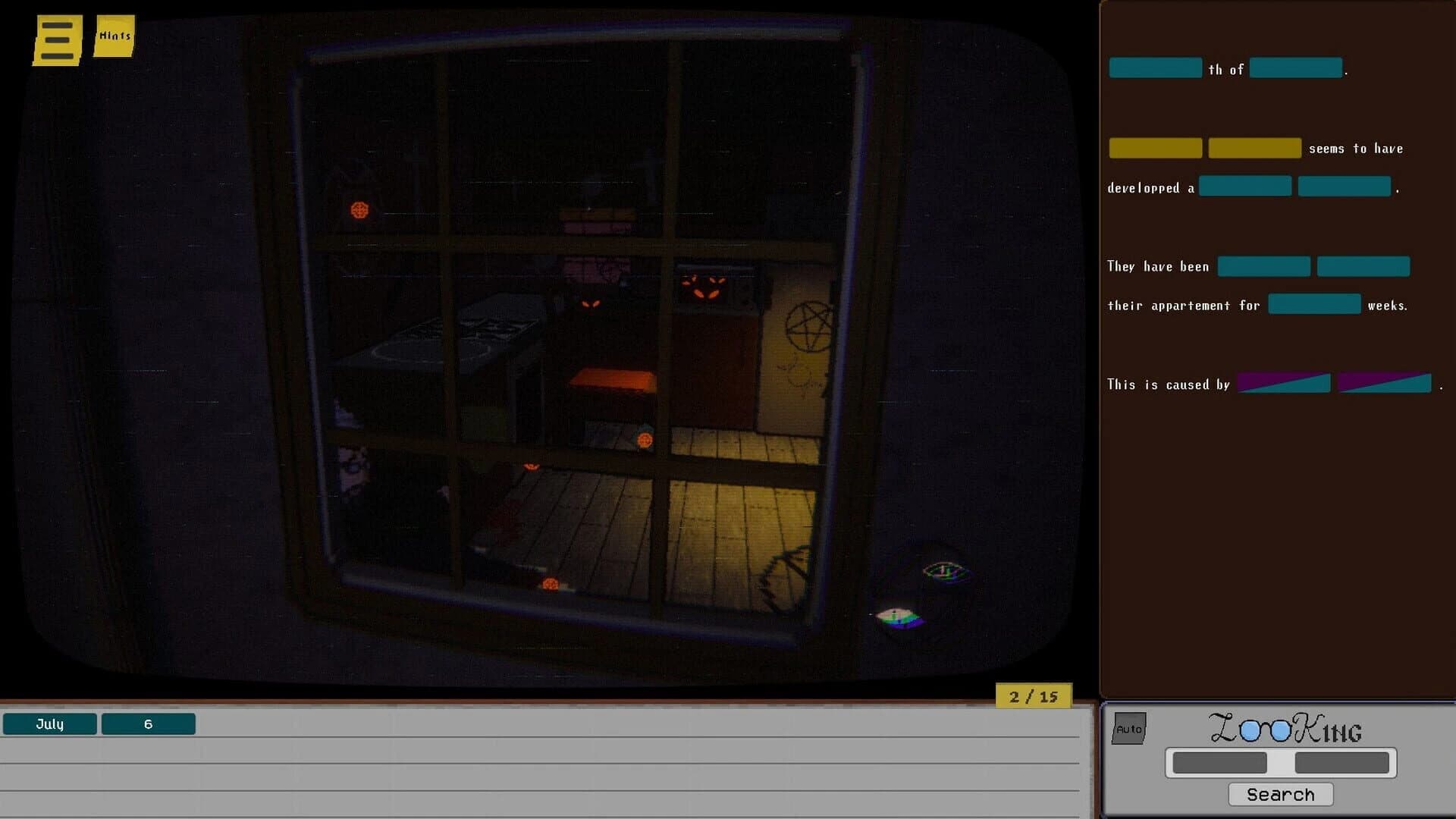Fill the blank after 'developped a'

coord(1244,186)
